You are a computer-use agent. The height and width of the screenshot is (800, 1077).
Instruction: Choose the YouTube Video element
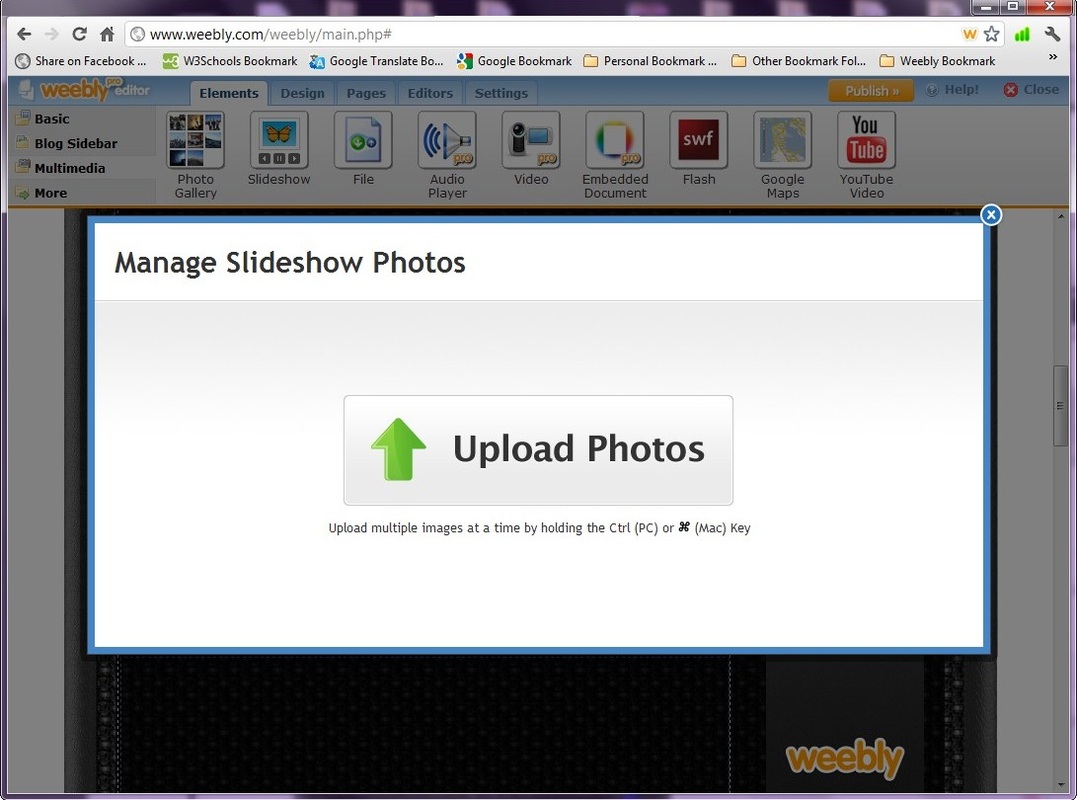[866, 140]
